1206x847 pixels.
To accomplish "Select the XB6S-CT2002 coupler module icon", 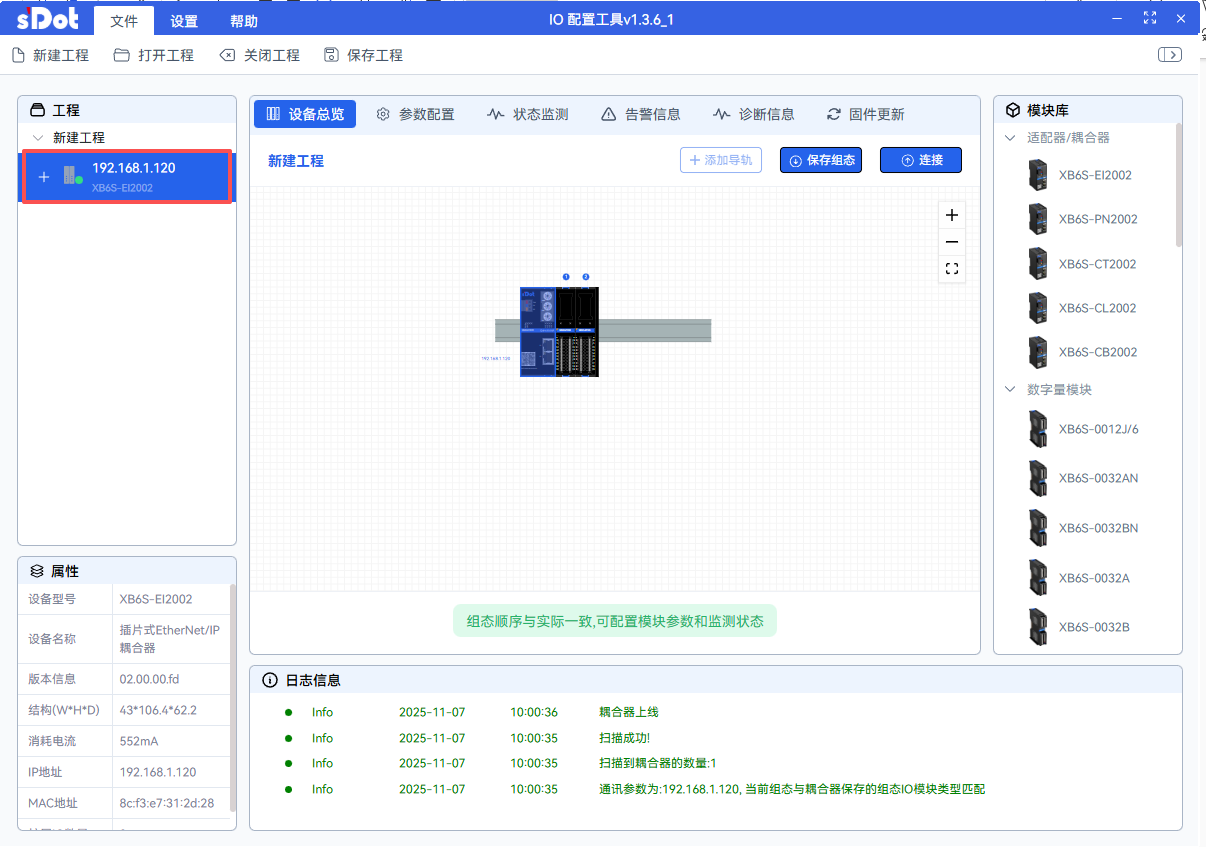I will click(1038, 264).
